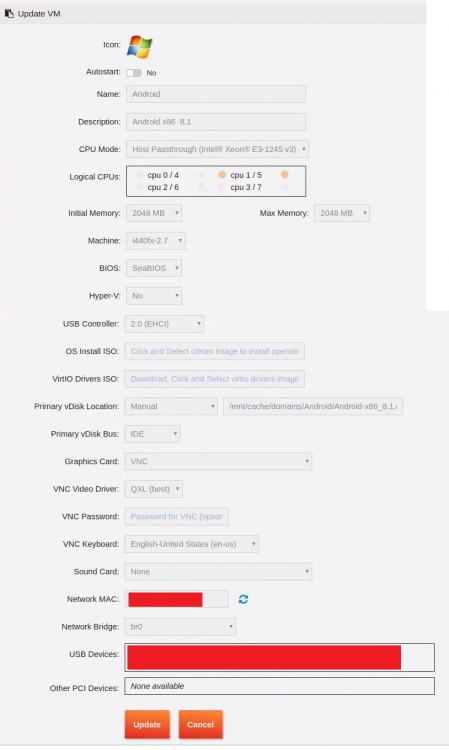Open the Initial Memory dropdown
The width and height of the screenshot is (449, 750).
pos(153,213)
